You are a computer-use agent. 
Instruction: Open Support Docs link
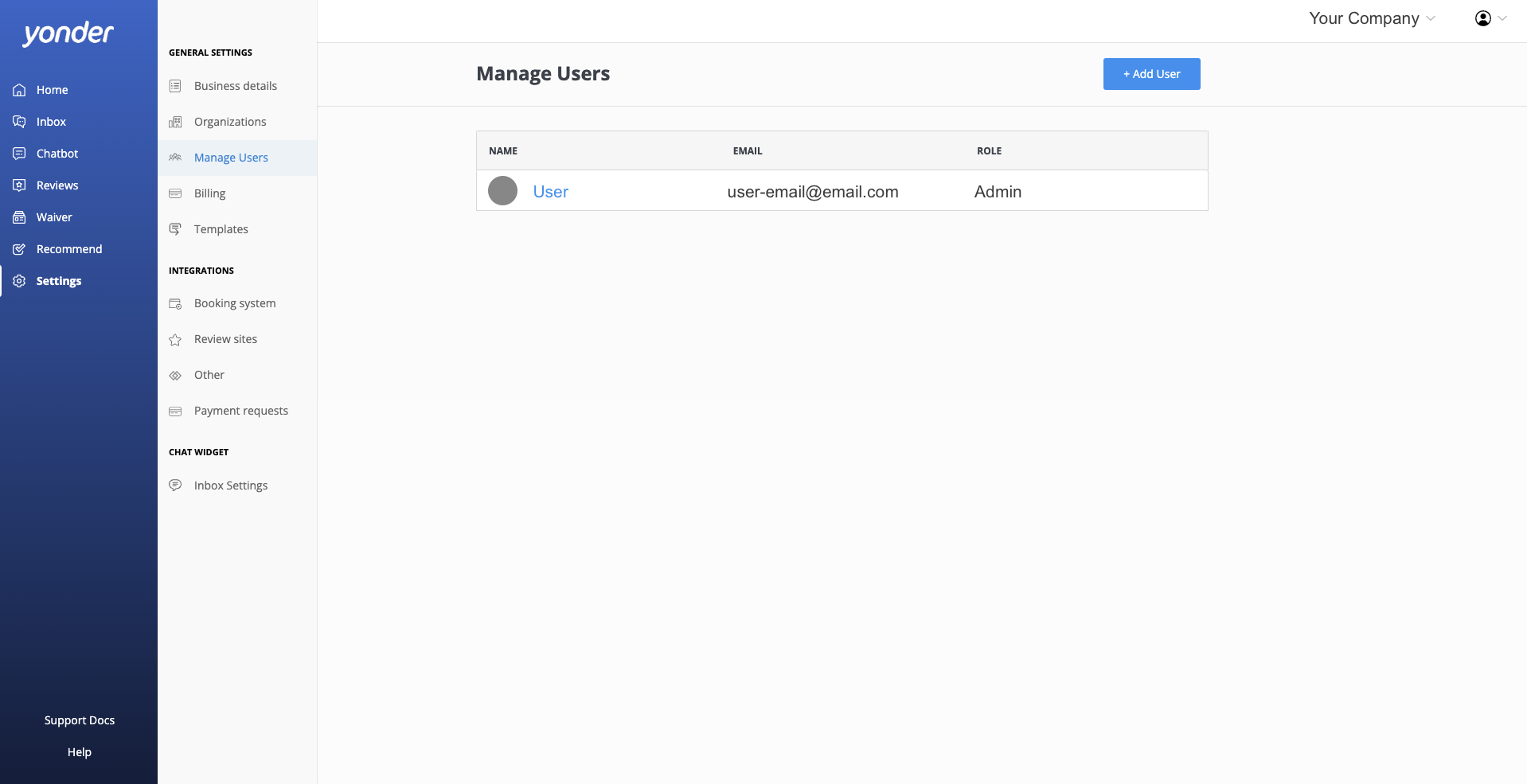[80, 720]
